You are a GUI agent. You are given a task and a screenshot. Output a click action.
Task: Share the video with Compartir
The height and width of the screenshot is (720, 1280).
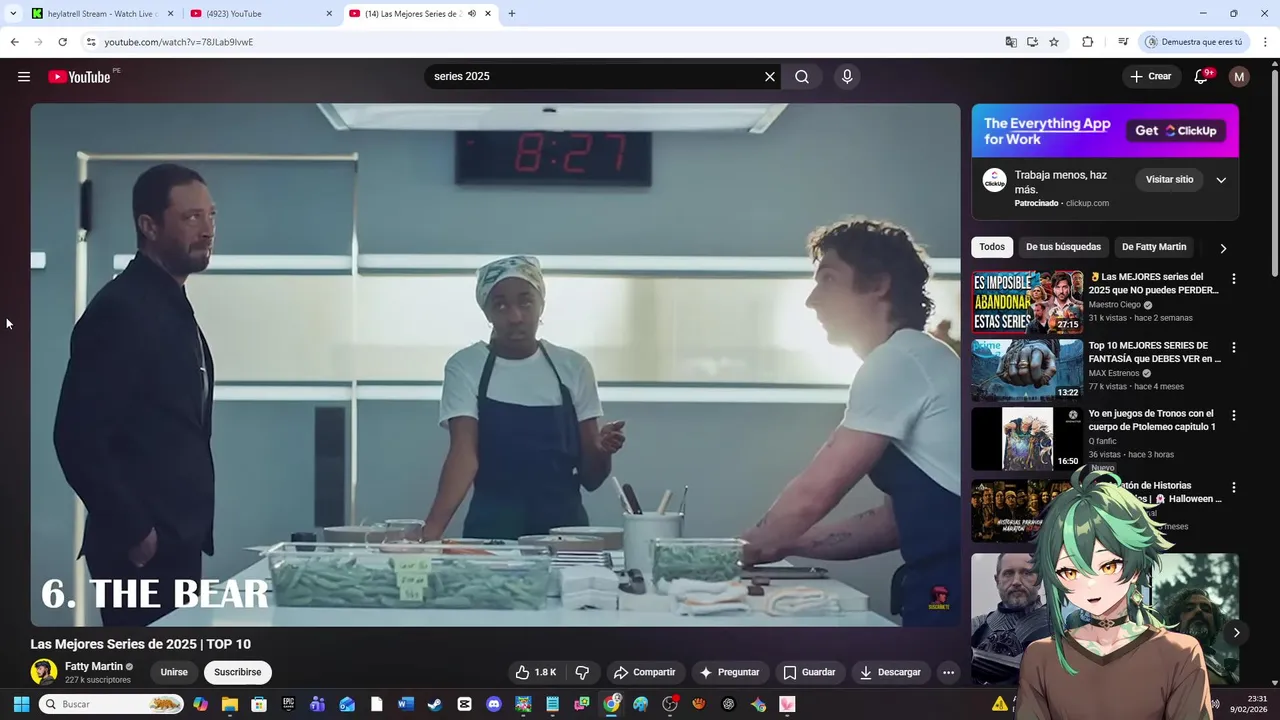(645, 673)
